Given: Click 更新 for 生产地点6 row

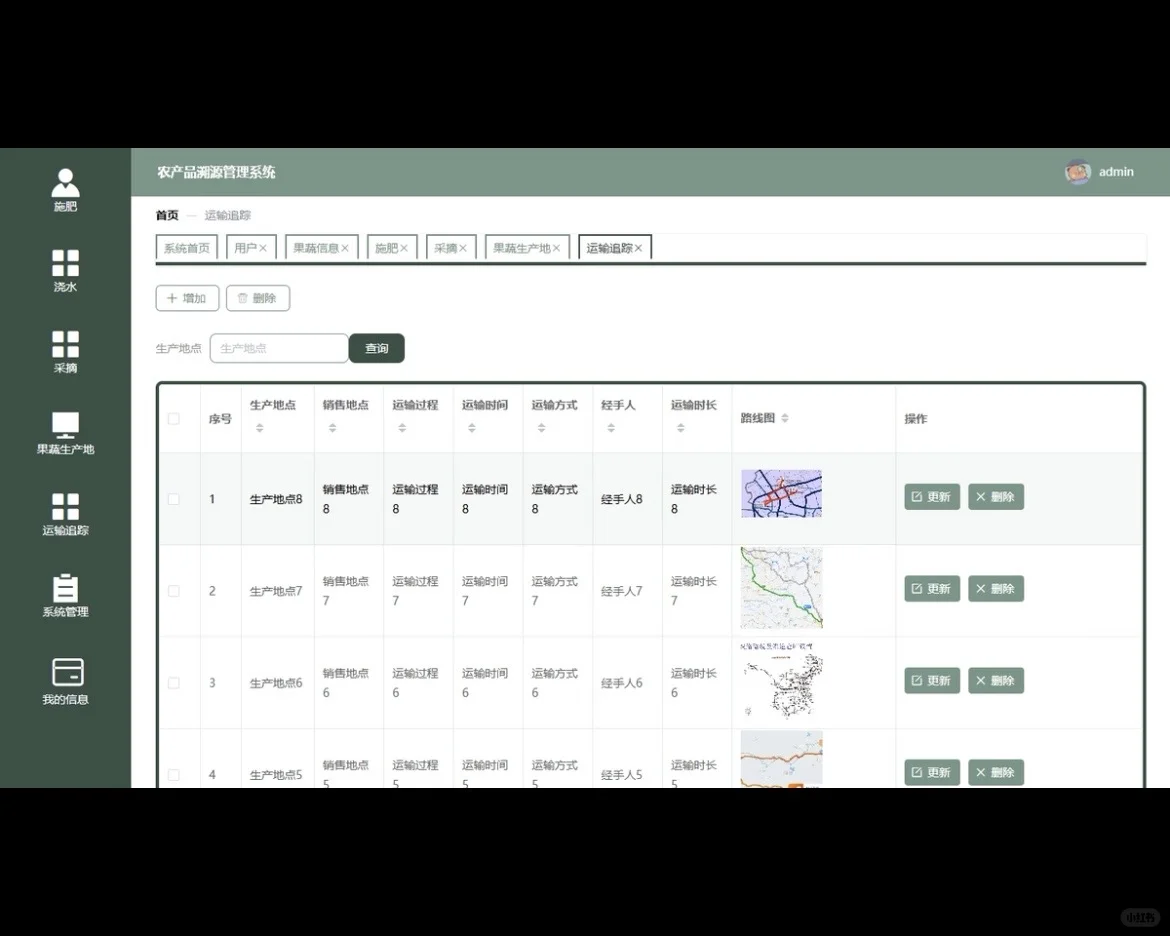Looking at the screenshot, I should pos(931,680).
